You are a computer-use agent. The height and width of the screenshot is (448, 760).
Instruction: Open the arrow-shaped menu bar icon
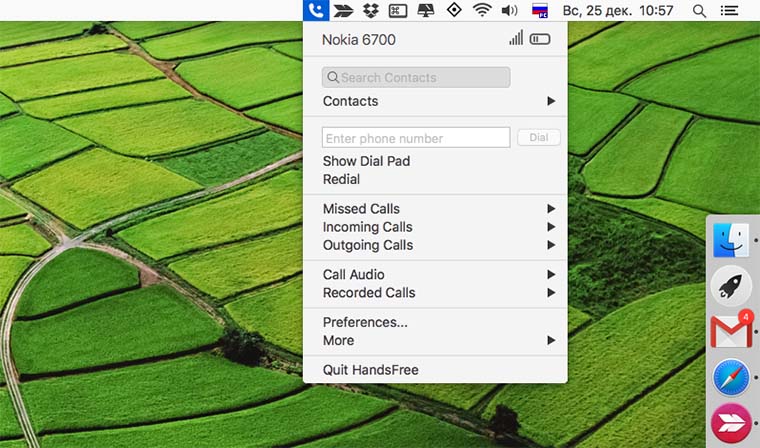click(x=343, y=10)
